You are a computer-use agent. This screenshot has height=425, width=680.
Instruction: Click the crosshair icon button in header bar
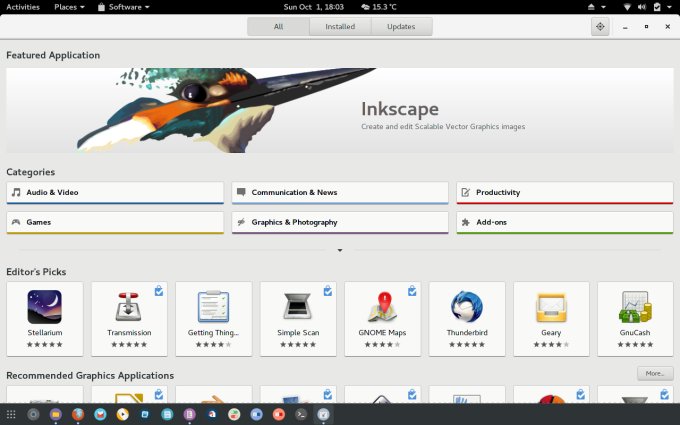(x=600, y=27)
